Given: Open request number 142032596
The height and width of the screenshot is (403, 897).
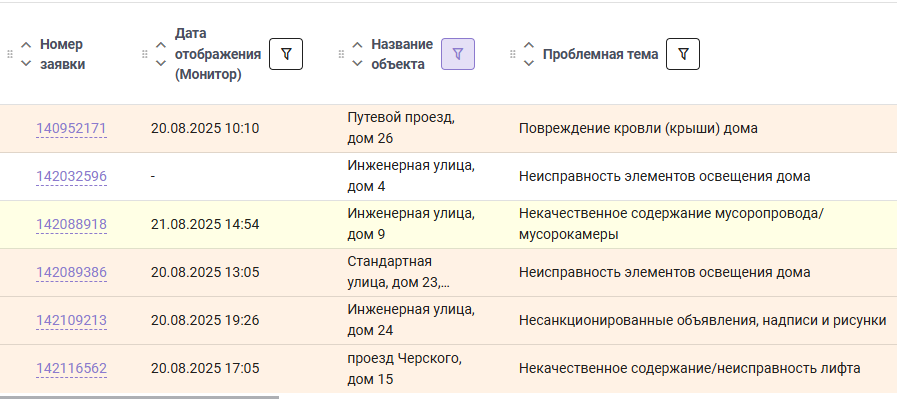Looking at the screenshot, I should tap(72, 177).
